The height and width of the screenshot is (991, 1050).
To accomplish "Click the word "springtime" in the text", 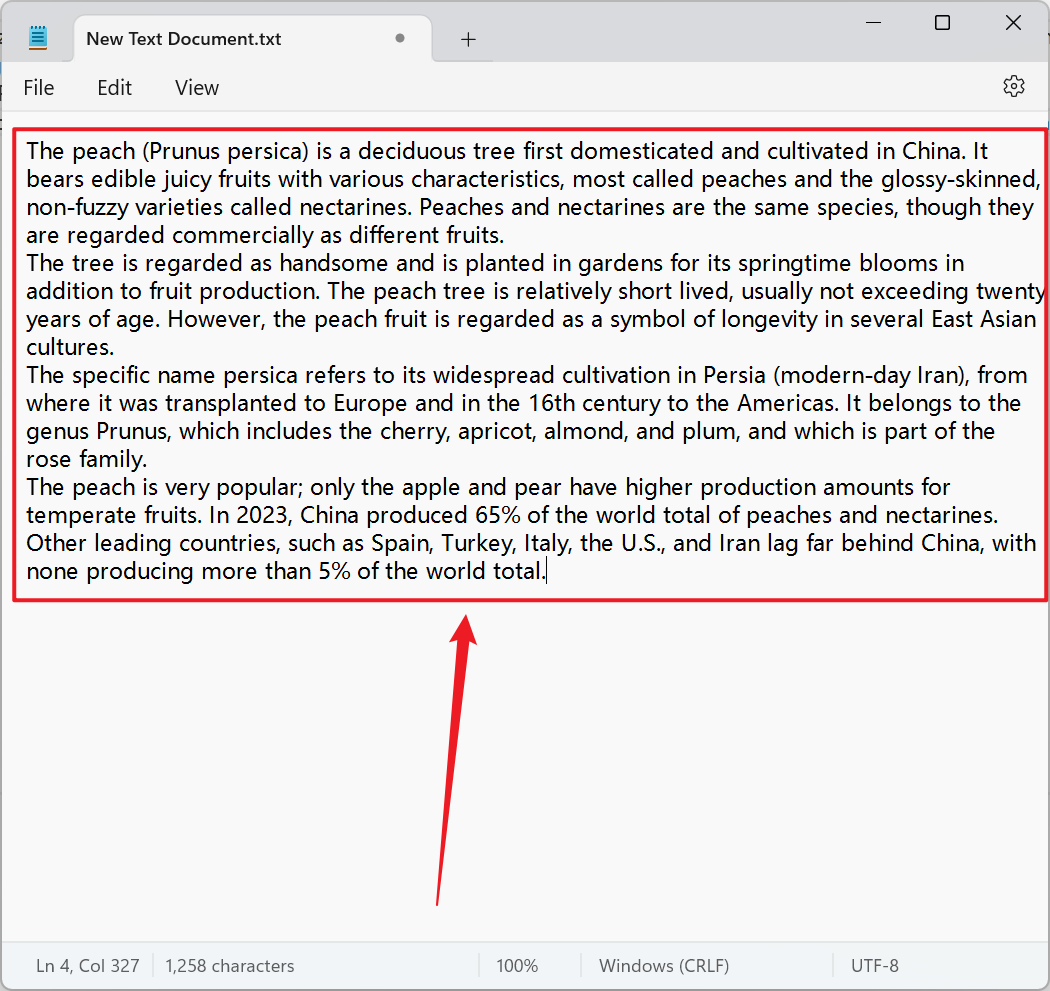I will tap(795, 264).
